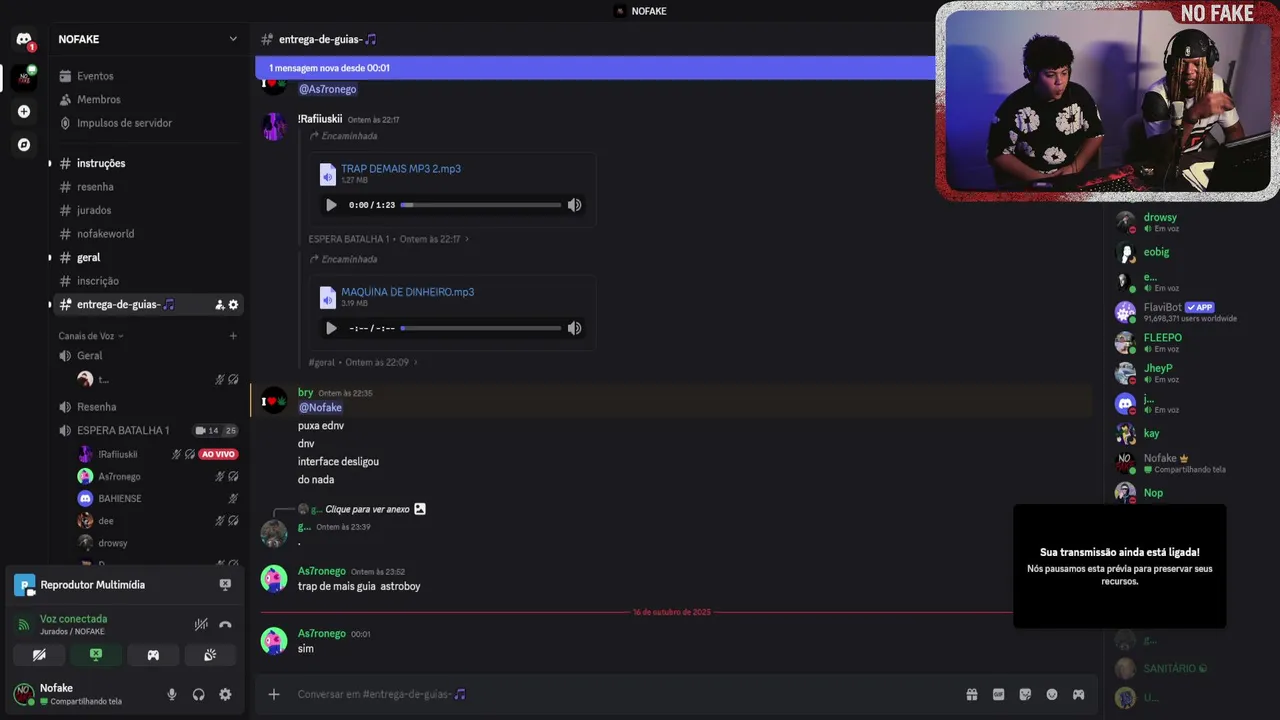This screenshot has width=1280, height=720.
Task: Follow forwarded source ESPERA BATALHA 1 chevron
Action: point(467,240)
